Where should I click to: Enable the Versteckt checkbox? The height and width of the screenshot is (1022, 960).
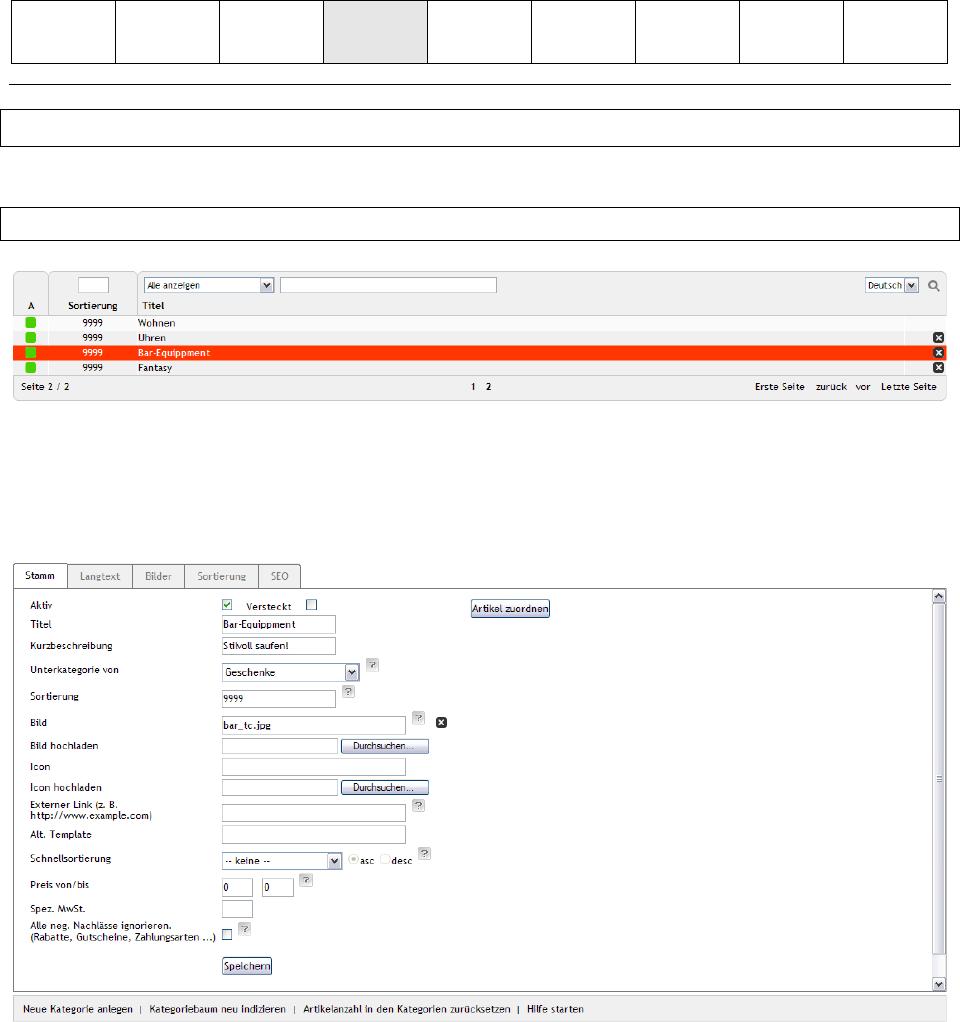(x=312, y=605)
